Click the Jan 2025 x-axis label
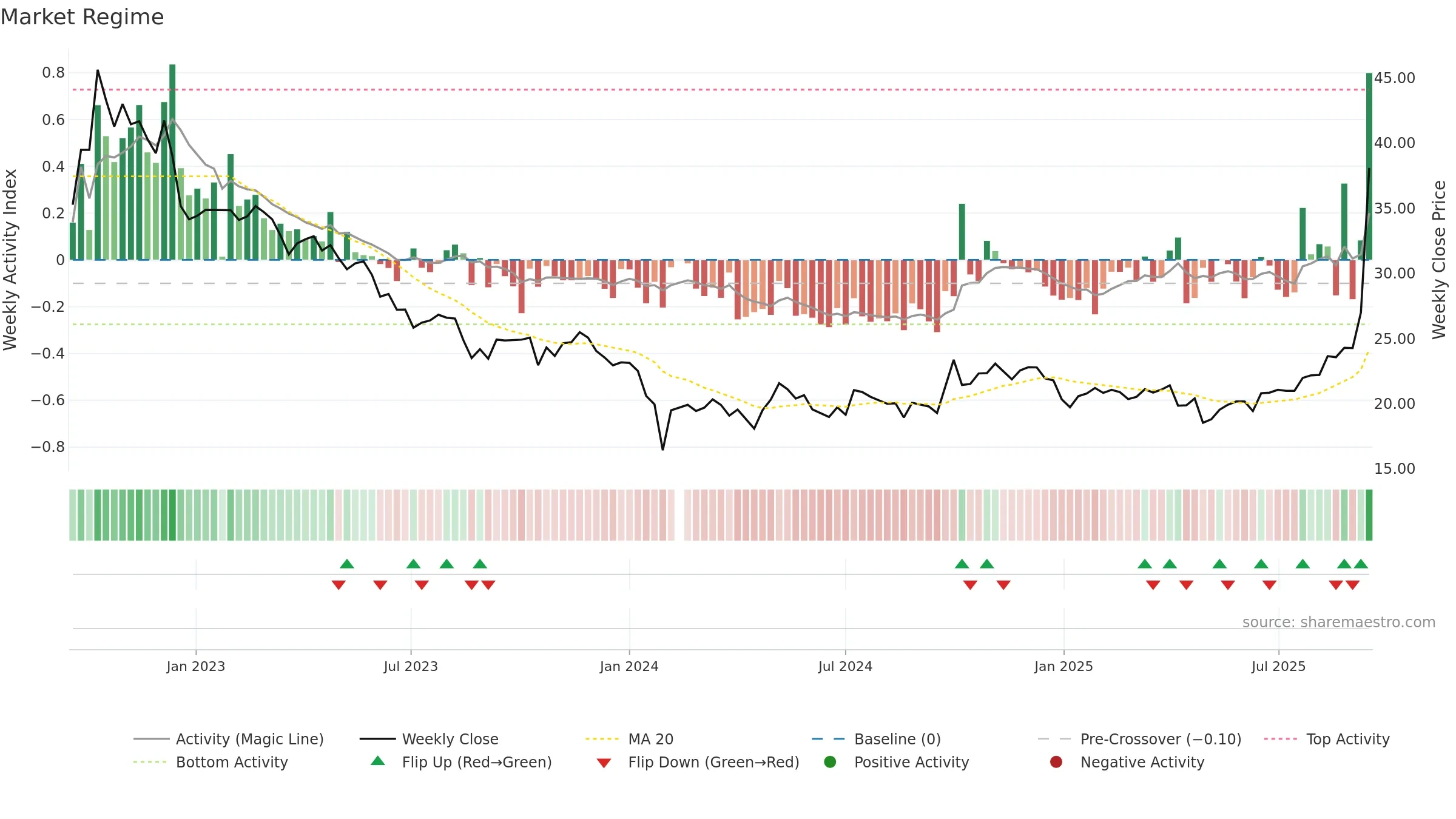Viewport: 1456px width, 819px height. pos(1063,666)
